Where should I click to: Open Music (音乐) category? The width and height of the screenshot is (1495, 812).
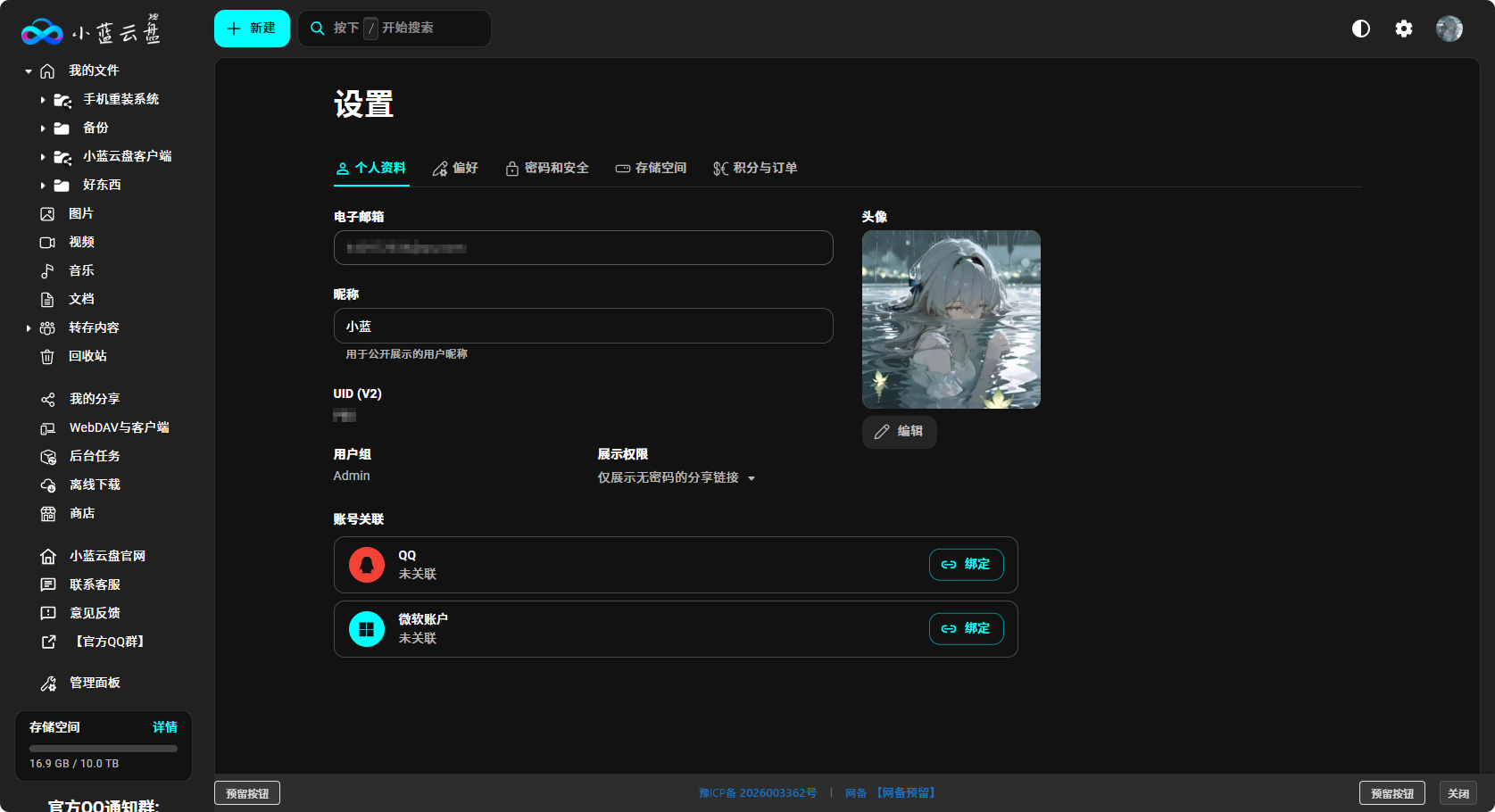[80, 270]
